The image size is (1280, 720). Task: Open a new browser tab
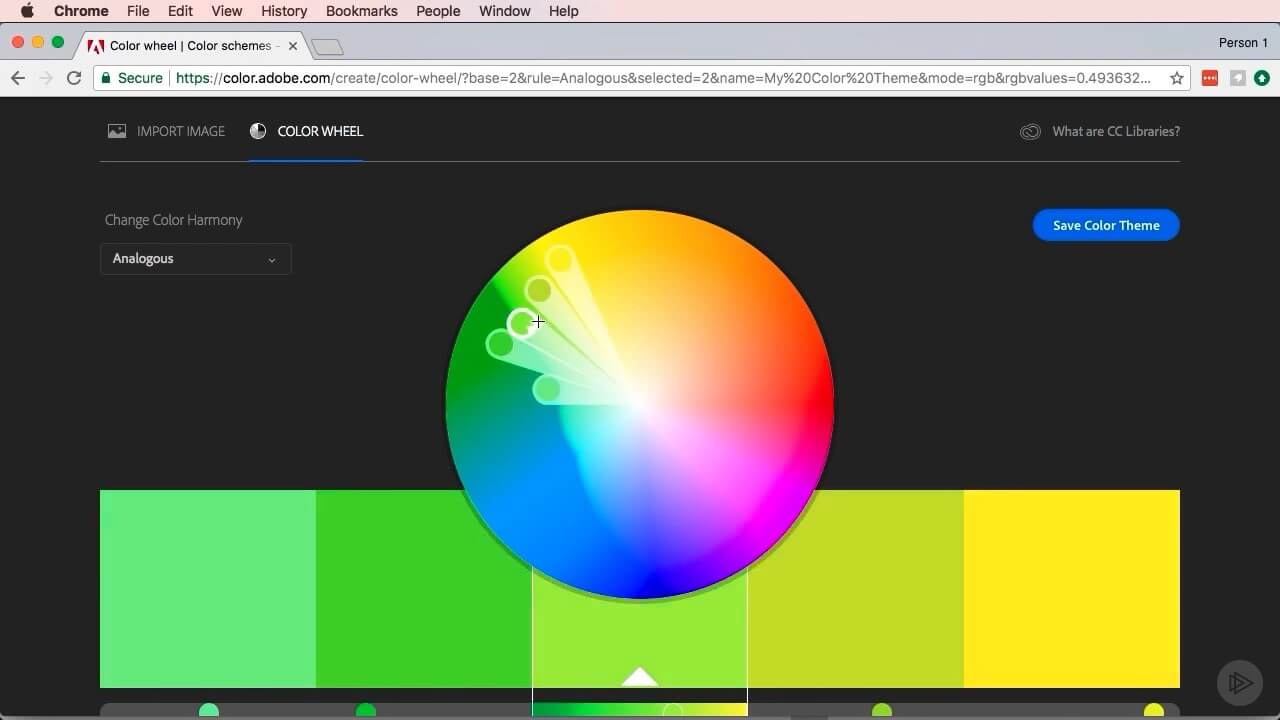click(327, 47)
